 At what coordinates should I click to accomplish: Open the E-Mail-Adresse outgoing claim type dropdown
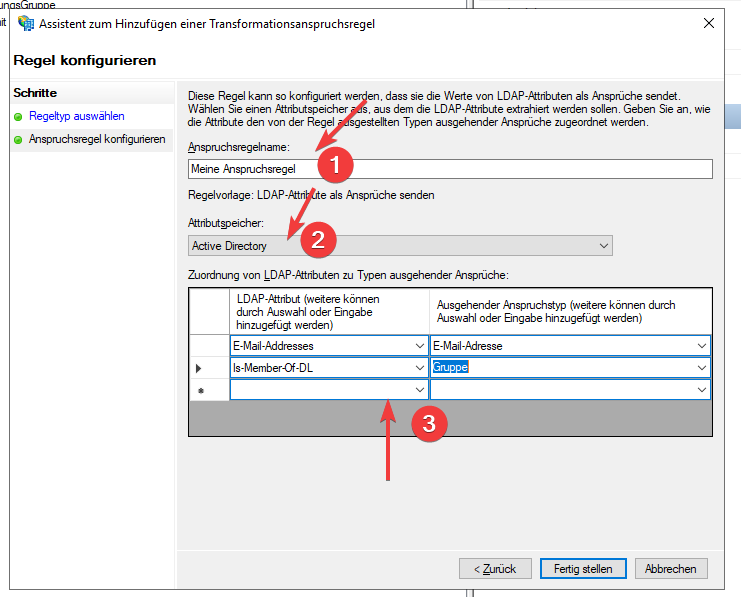(x=701, y=346)
